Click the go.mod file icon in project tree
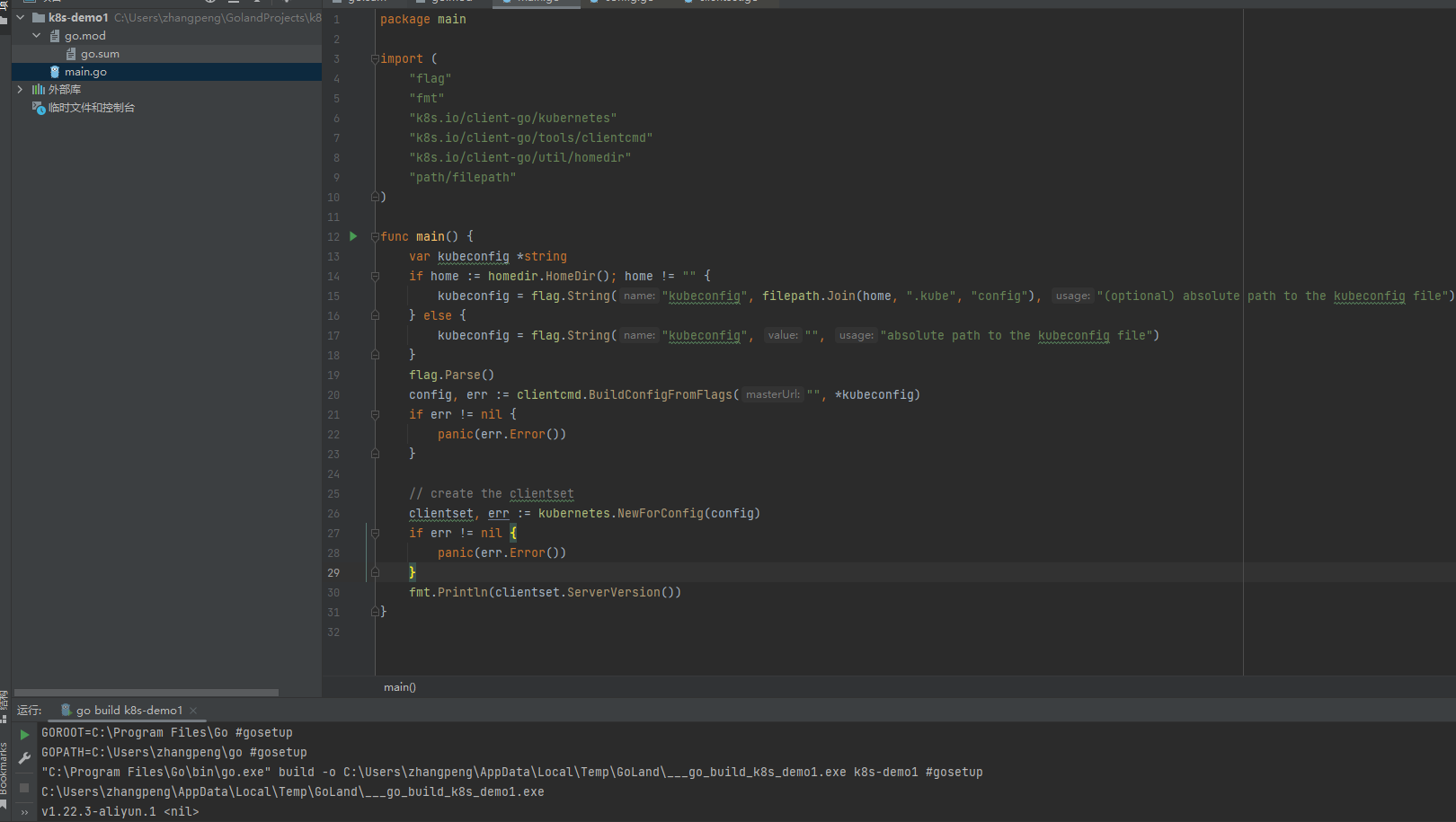Screen dimensions: 1456x822 coord(55,36)
